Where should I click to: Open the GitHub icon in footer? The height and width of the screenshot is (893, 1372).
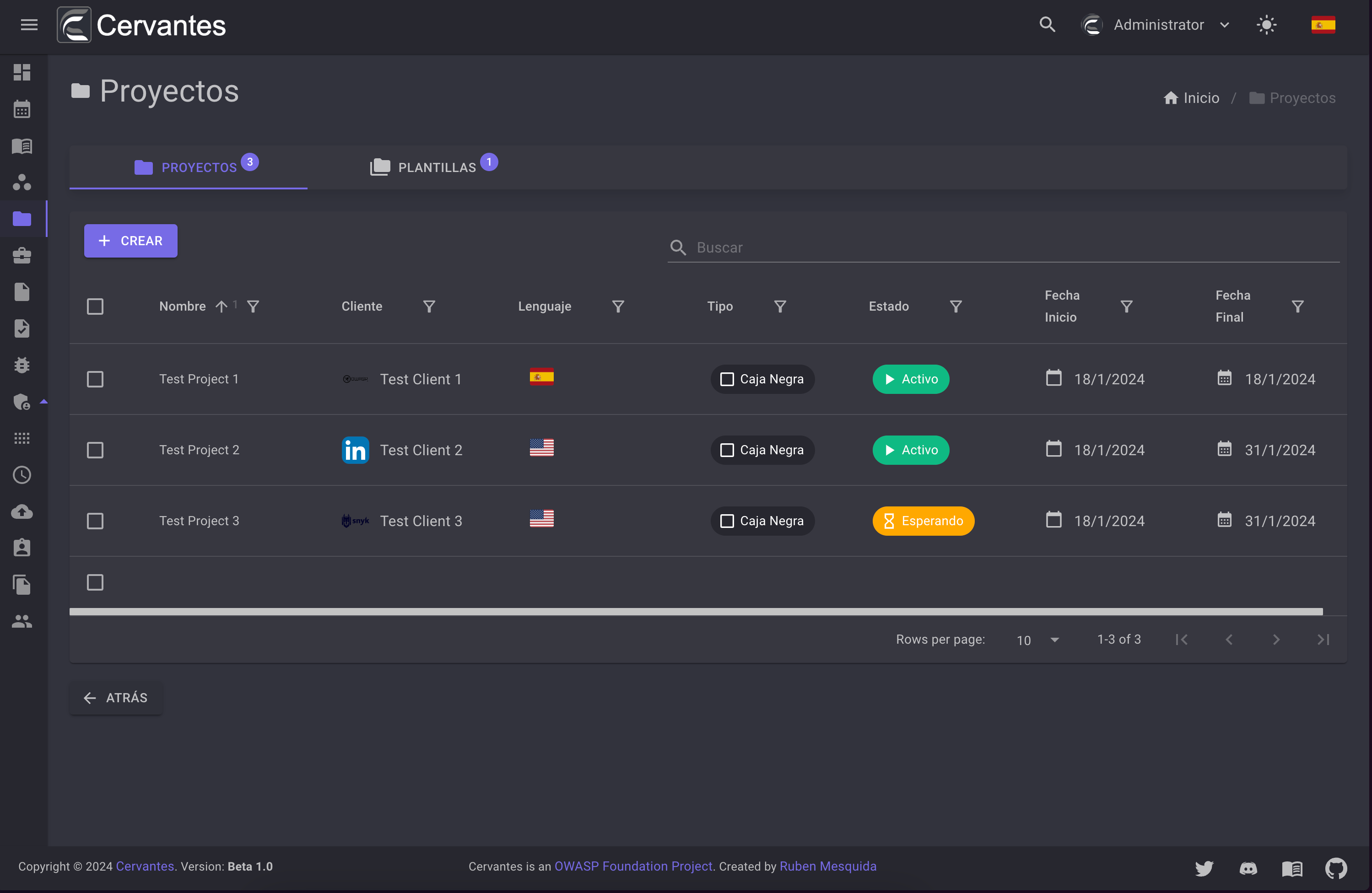point(1336,868)
